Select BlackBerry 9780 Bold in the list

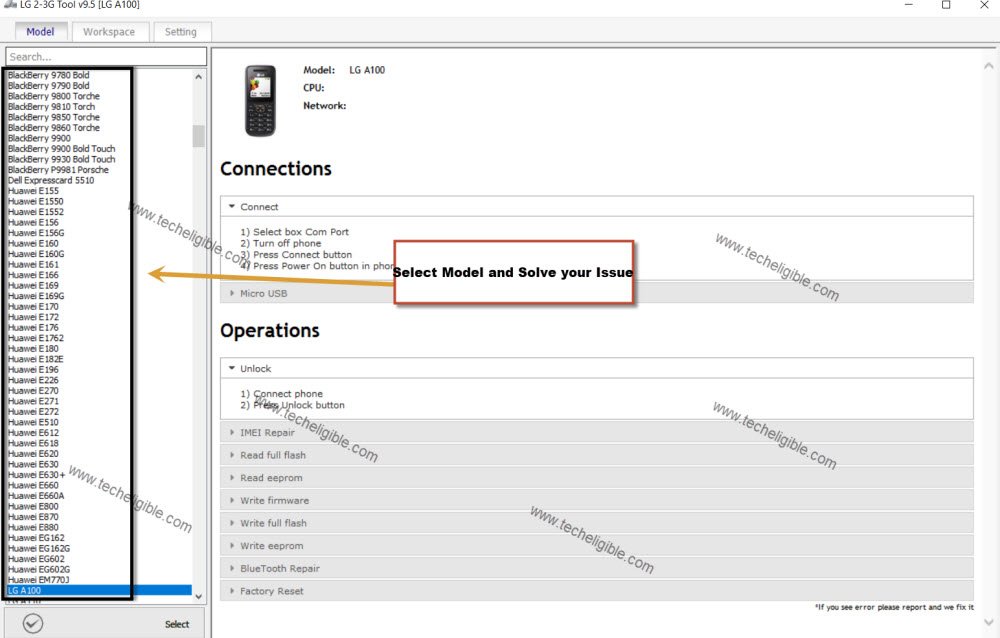[48, 75]
